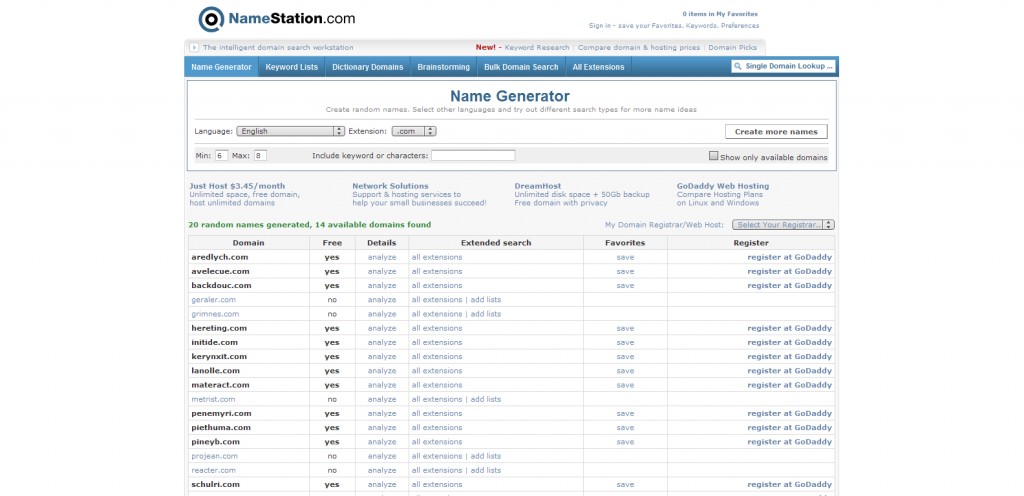
Task: Click the Min length input field
Action: (x=221, y=156)
